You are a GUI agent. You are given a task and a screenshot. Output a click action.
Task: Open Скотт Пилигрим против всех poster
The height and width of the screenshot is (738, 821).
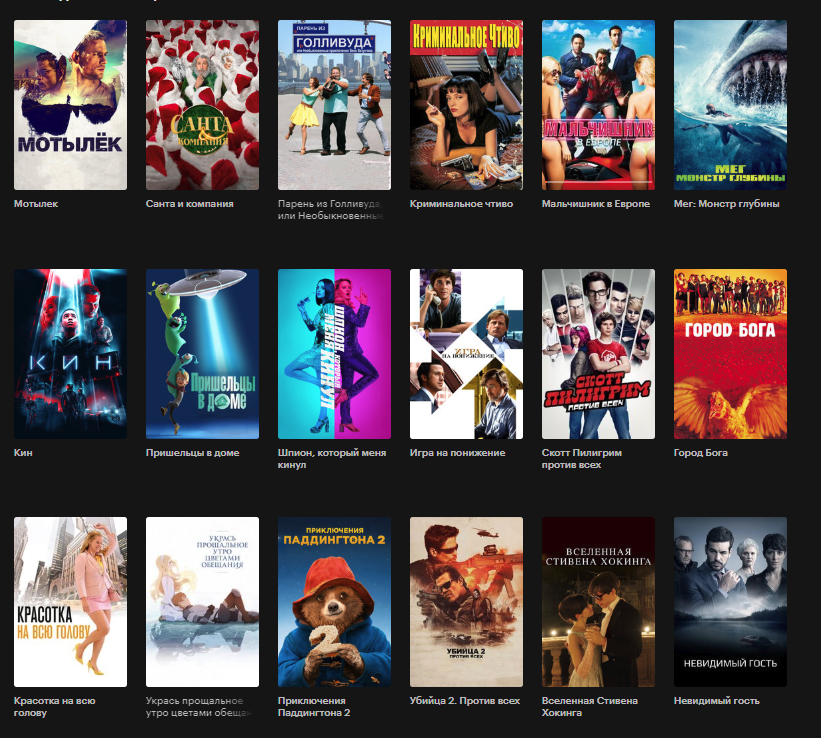598,354
